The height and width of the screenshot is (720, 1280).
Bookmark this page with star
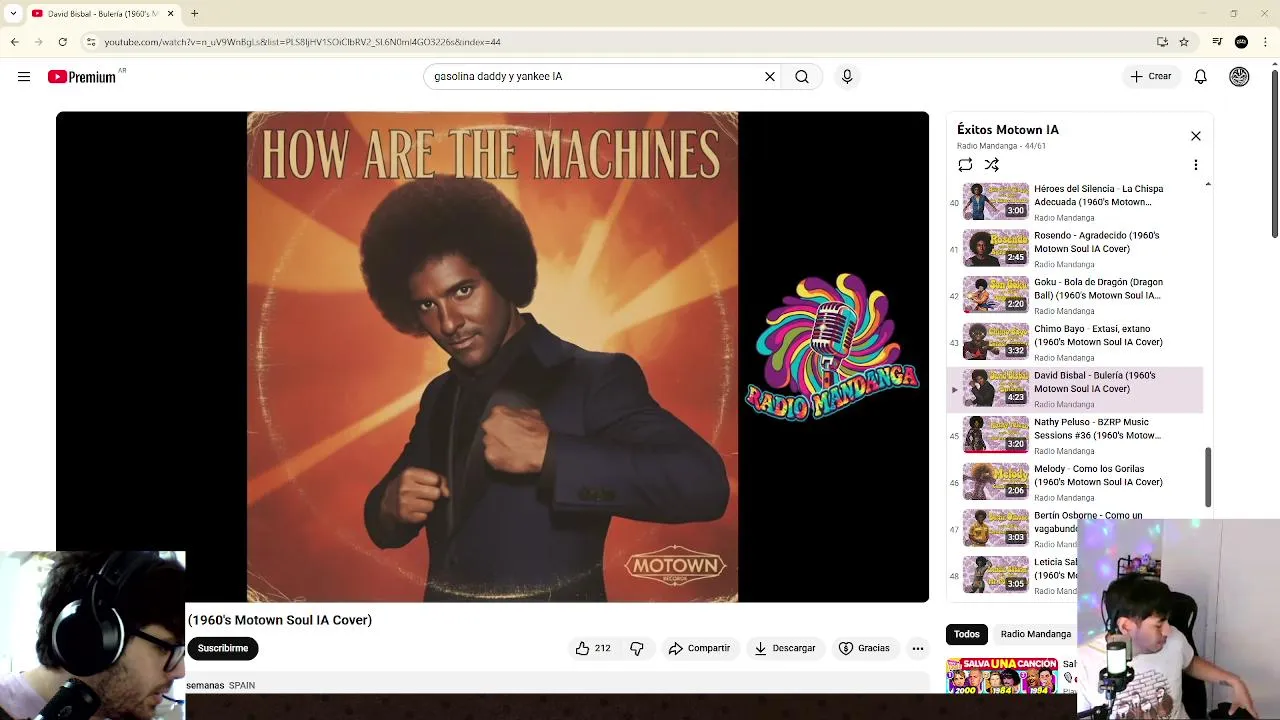pyautogui.click(x=1184, y=42)
